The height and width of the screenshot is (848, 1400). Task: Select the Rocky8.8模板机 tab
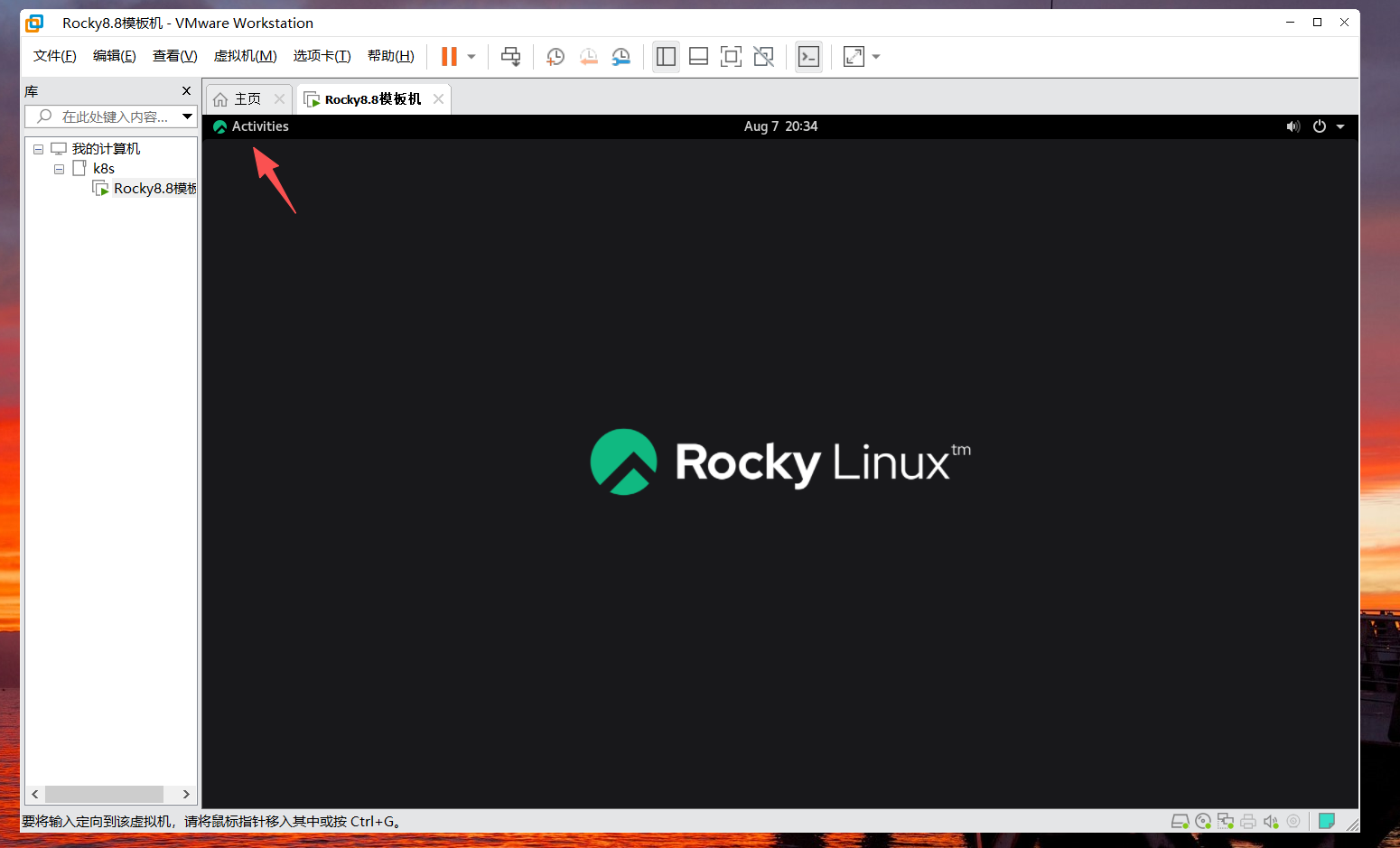(x=373, y=99)
